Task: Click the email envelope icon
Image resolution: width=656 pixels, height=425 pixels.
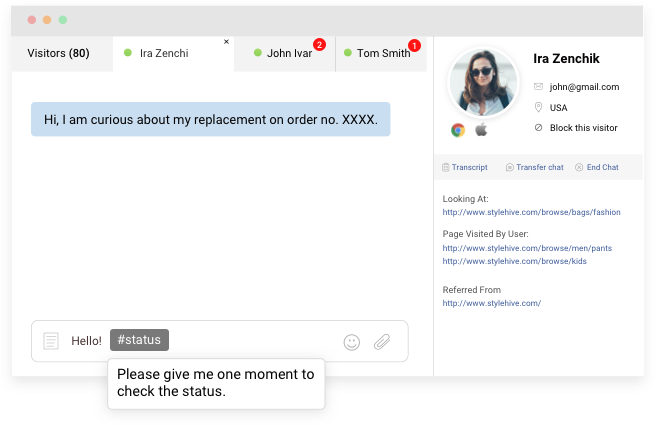Action: (x=539, y=87)
